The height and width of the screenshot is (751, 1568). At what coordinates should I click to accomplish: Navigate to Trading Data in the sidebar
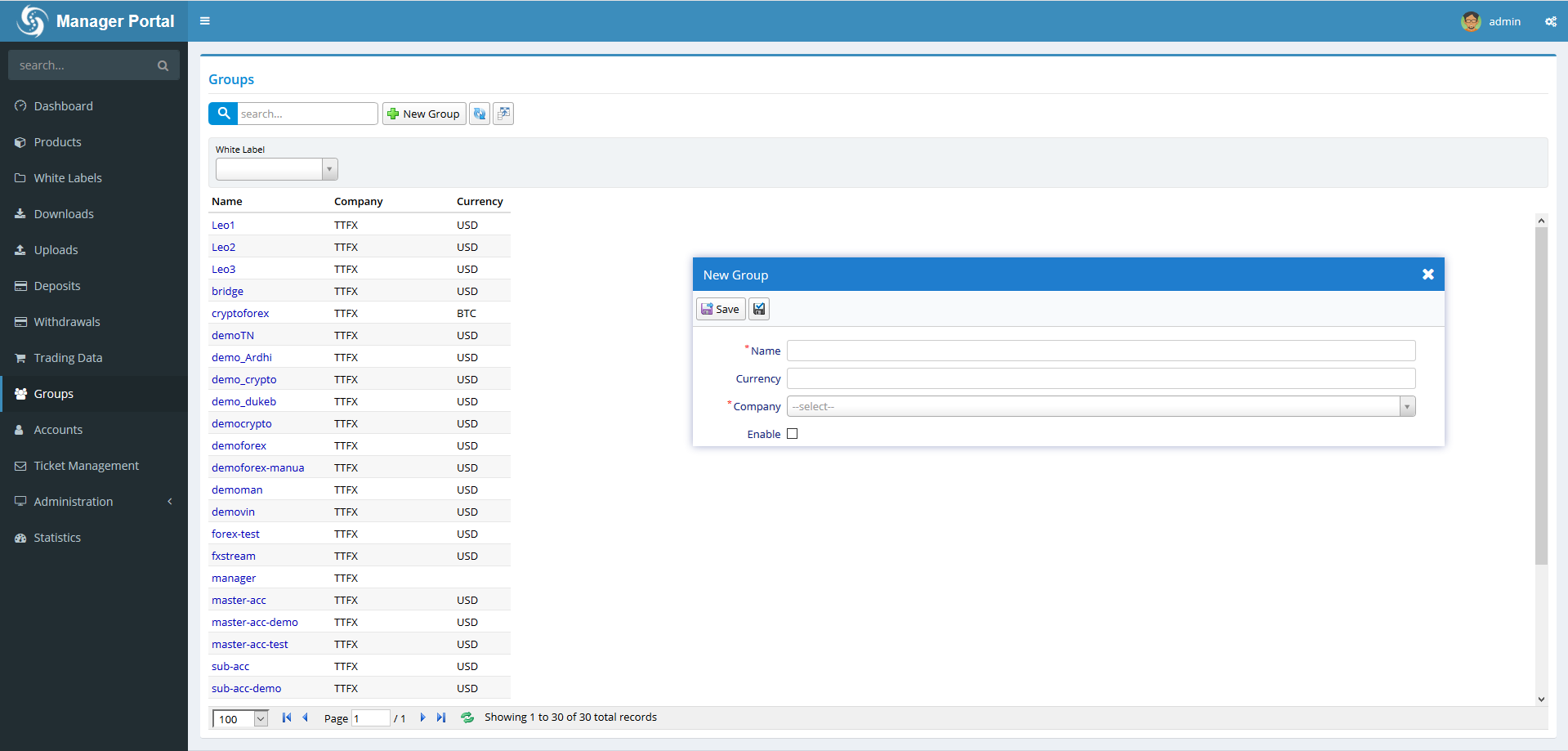pos(68,358)
